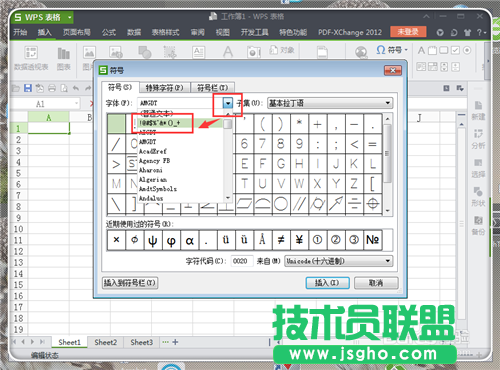The width and height of the screenshot is (500, 370).
Task: Select the + character in symbol grid
Action: (x=317, y=124)
